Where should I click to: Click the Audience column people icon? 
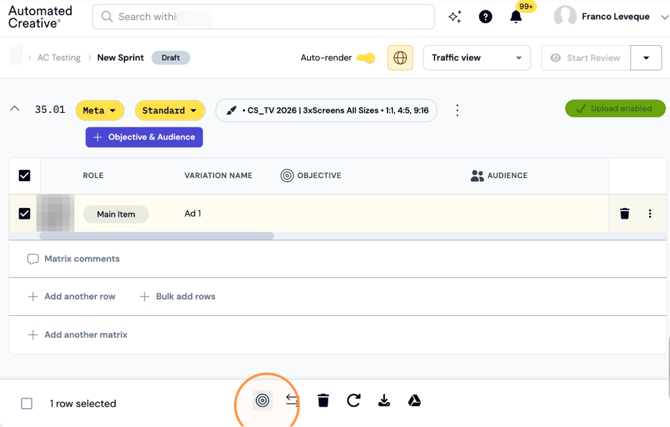477,176
